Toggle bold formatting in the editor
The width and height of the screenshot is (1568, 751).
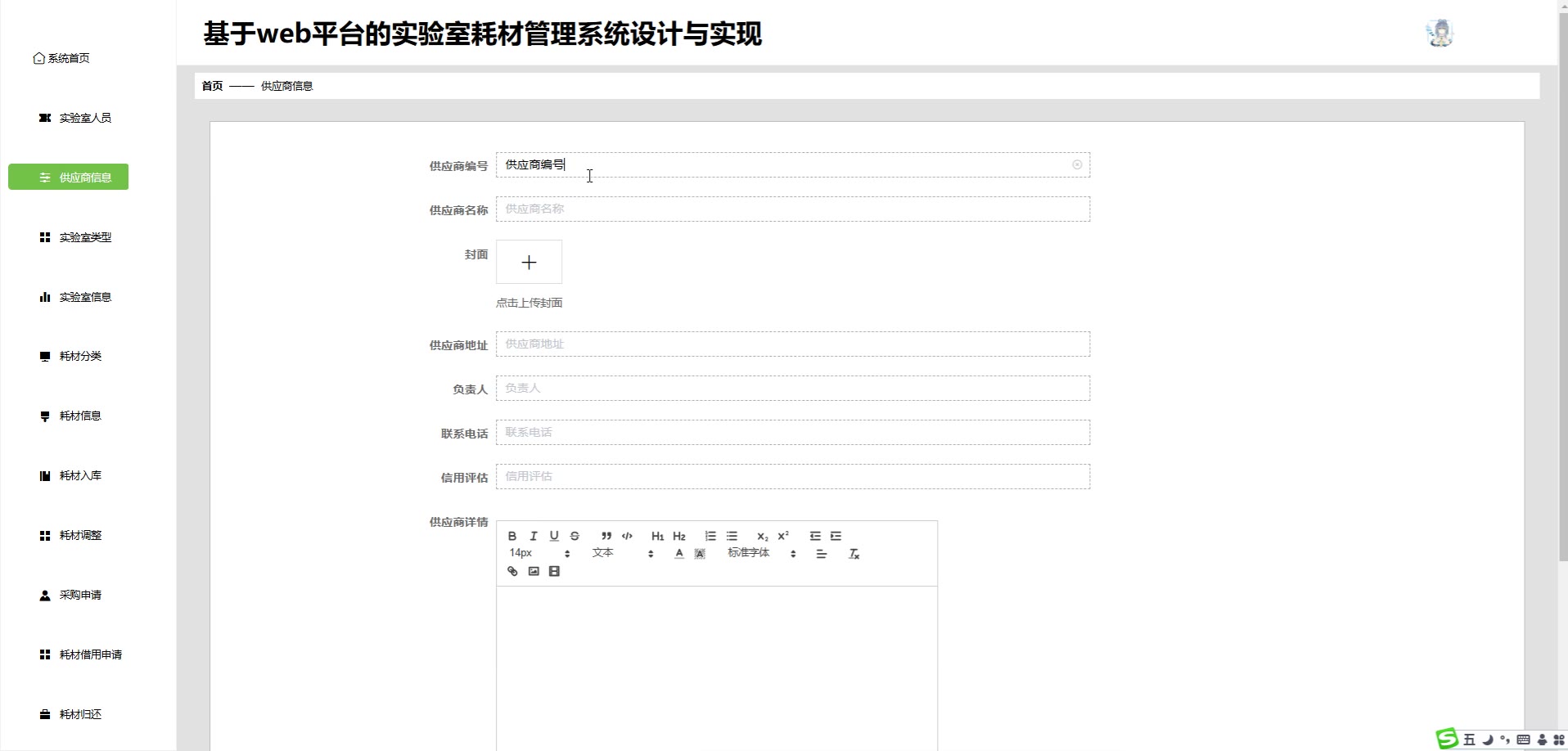[x=512, y=536]
